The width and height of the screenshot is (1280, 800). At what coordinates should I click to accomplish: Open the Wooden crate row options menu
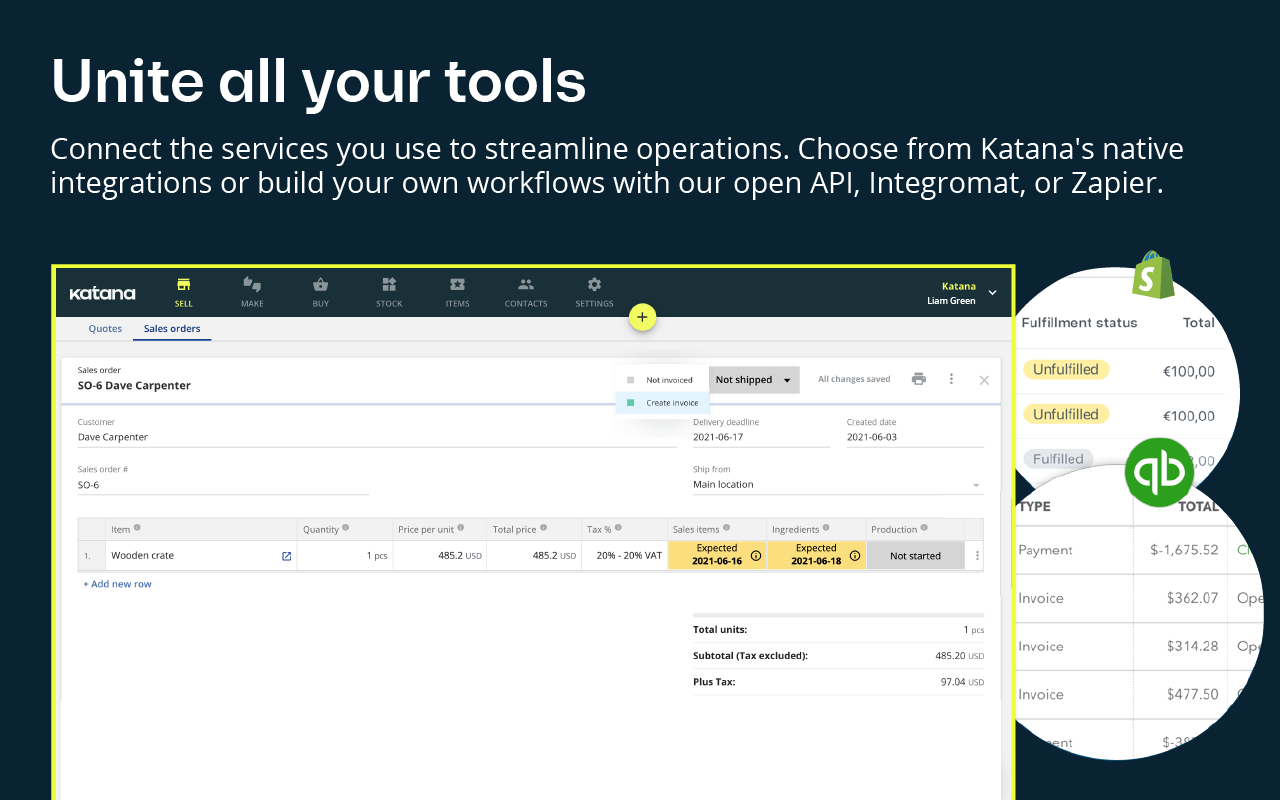(x=977, y=556)
